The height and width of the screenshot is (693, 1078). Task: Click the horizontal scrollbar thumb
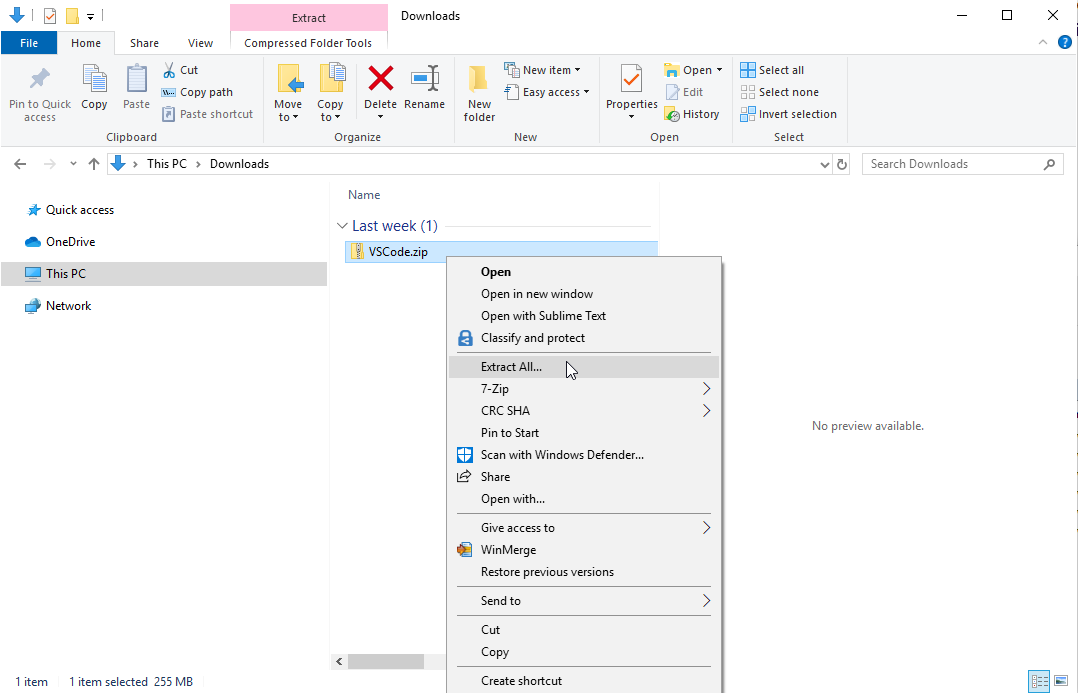point(385,661)
